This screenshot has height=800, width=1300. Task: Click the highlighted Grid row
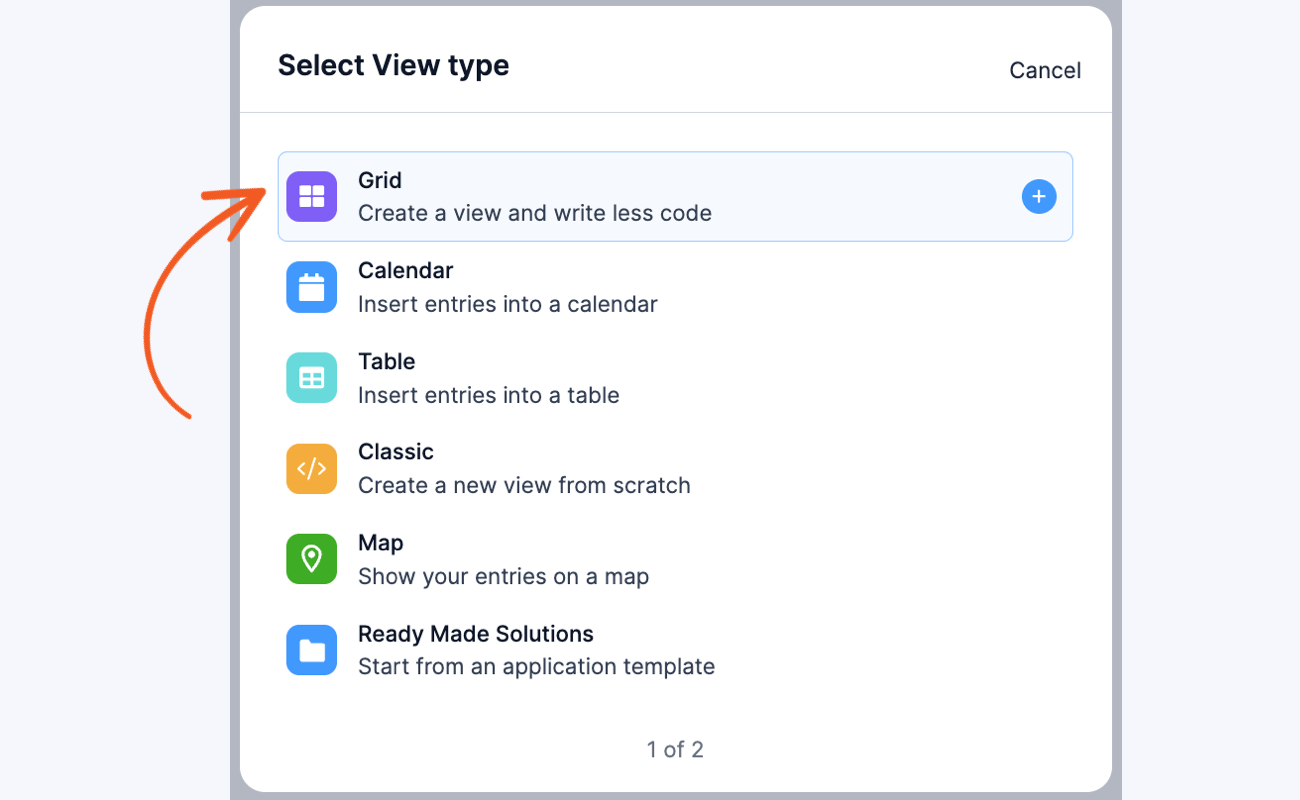point(675,196)
